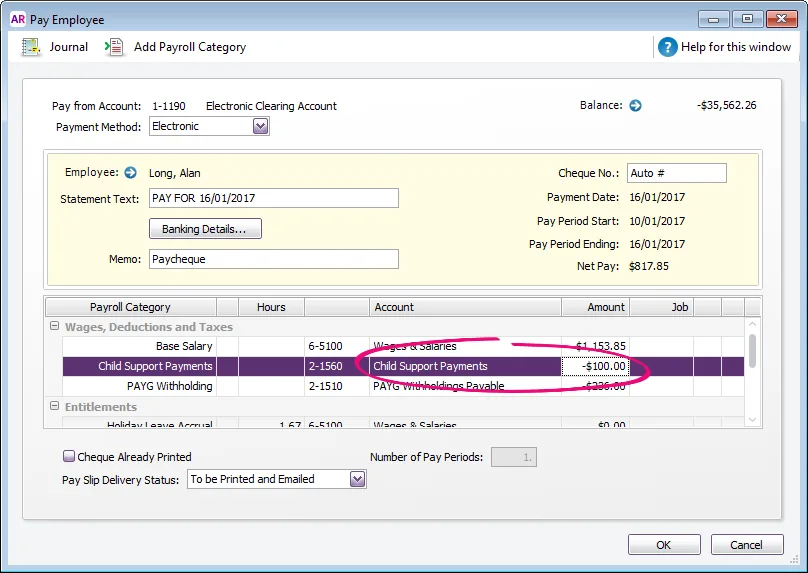Click the Add Payroll Category icon

point(114,47)
